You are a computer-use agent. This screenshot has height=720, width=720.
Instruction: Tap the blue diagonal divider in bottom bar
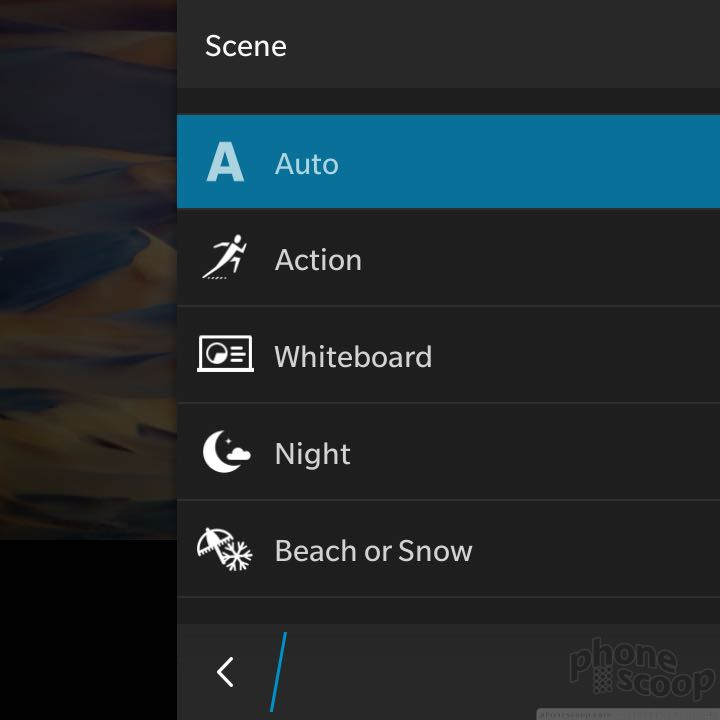click(278, 672)
